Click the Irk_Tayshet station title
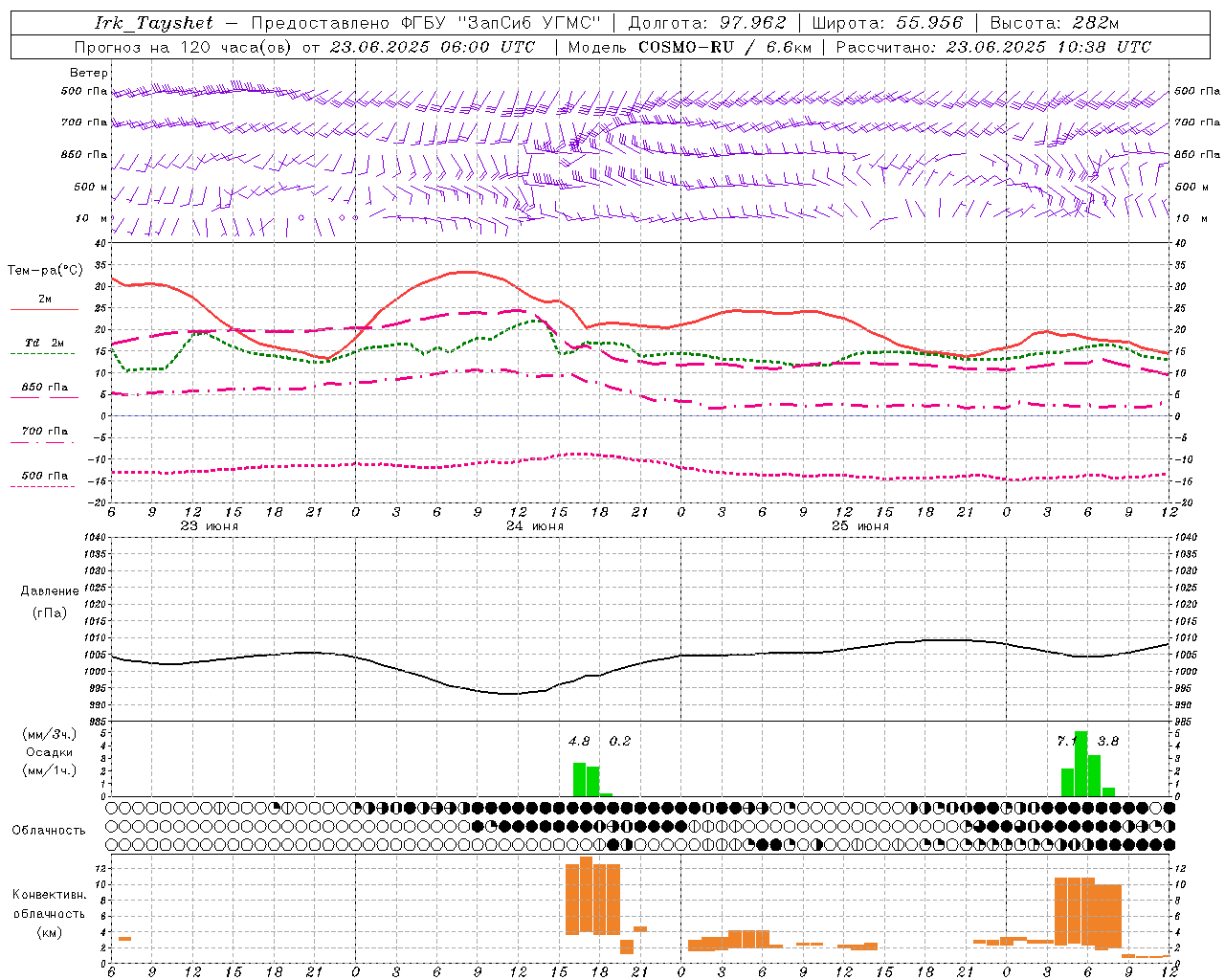This screenshot has width=1225, height=980. (154, 23)
